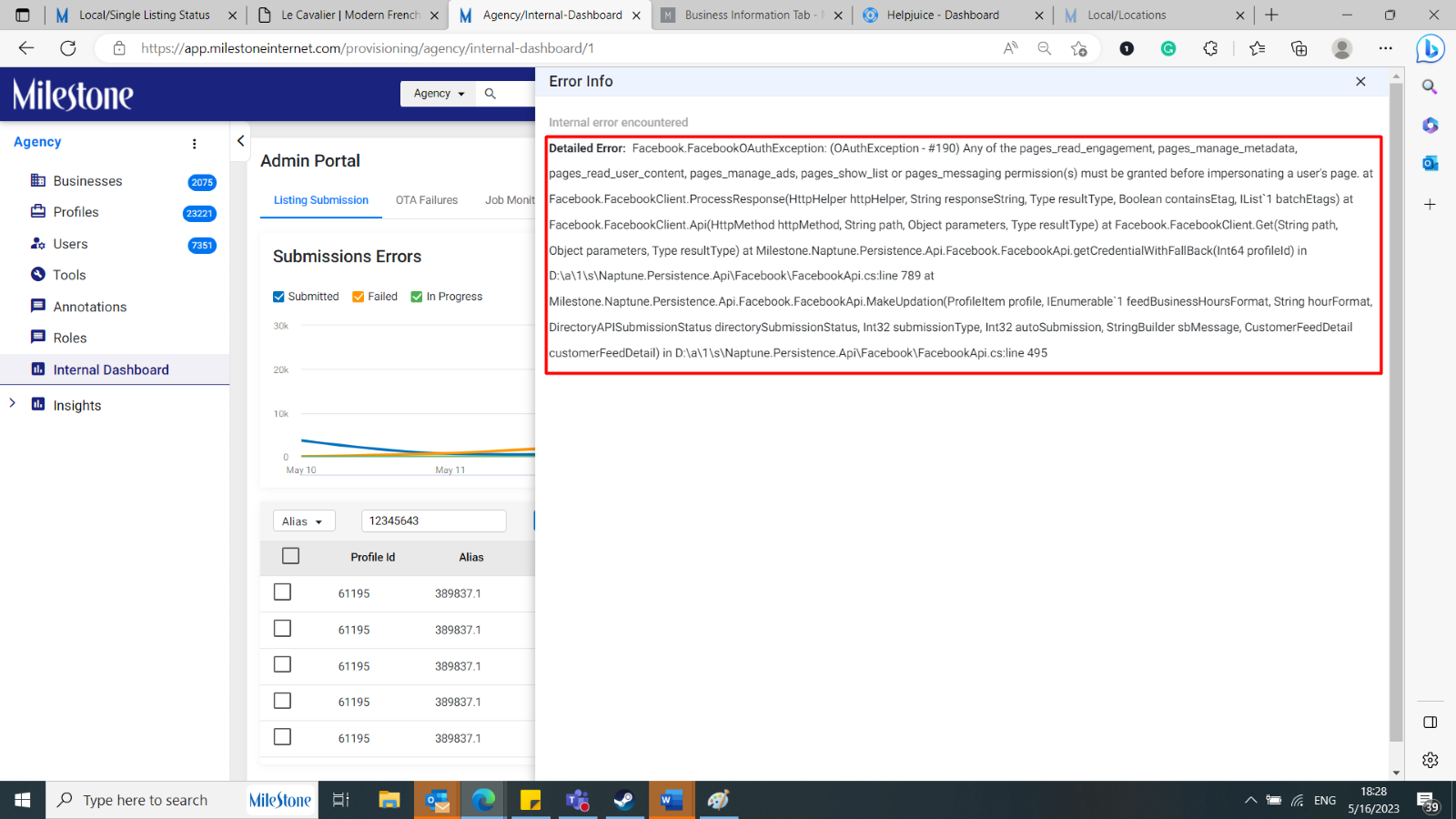The width and height of the screenshot is (1456, 819).
Task: Expand the Insights tree chevron
Action: coord(12,403)
